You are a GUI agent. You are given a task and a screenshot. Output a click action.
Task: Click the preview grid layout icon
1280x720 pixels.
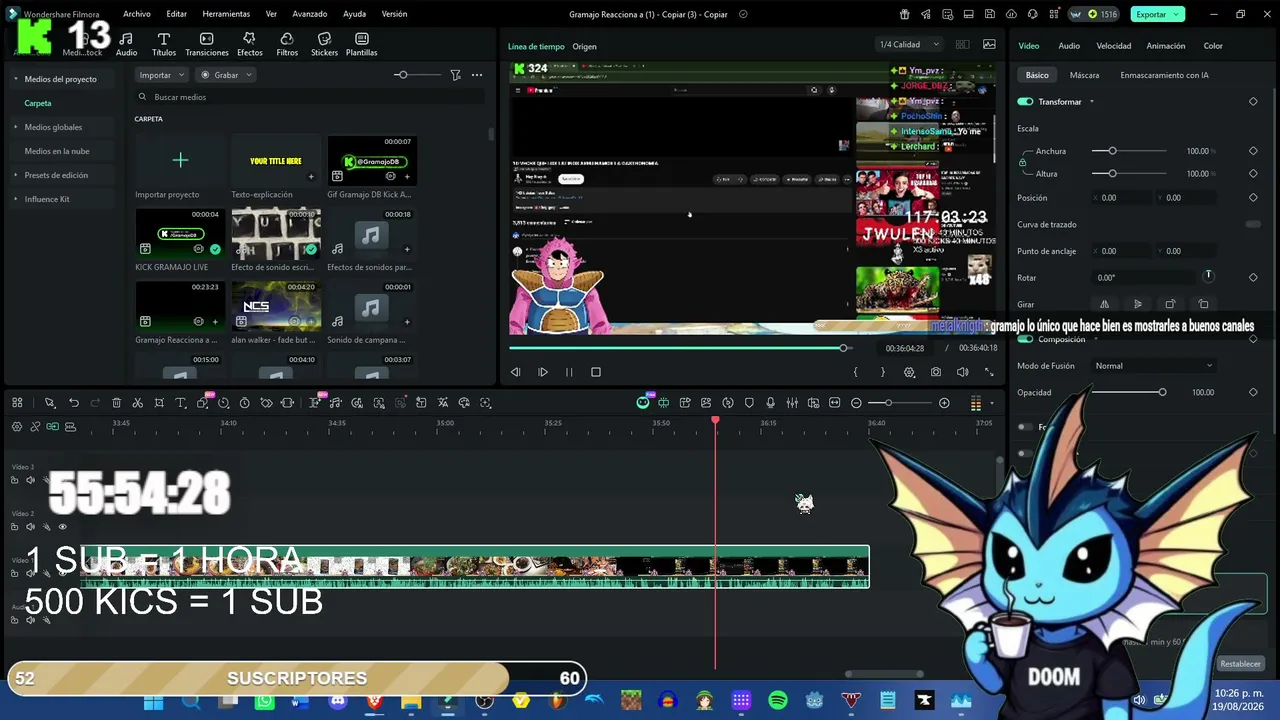(x=962, y=45)
